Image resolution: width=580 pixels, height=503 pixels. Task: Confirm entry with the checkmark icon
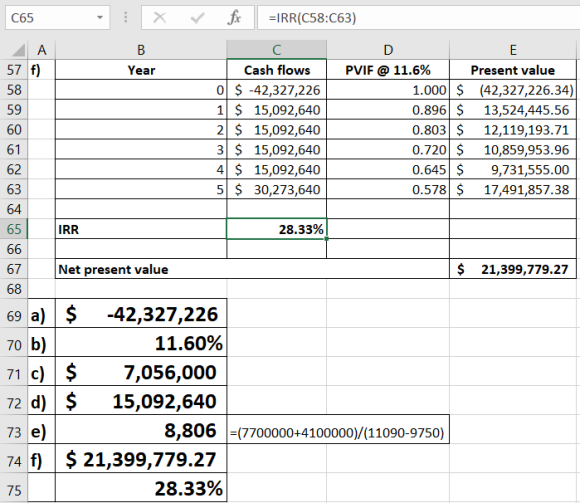point(198,17)
